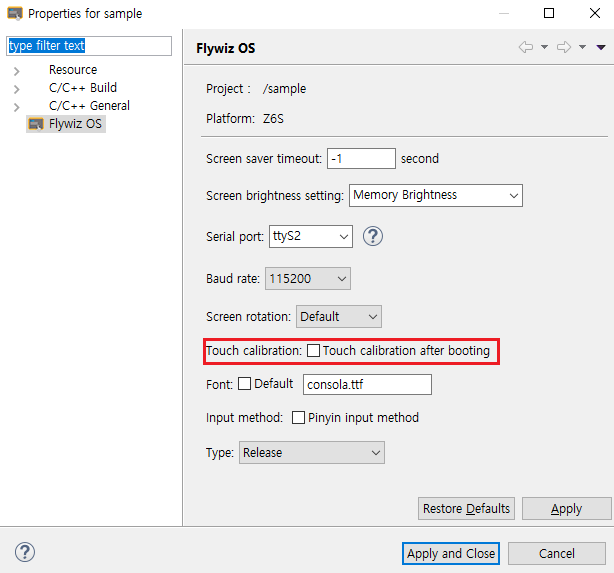
Task: Click the serial port help question icon
Action: 372,236
